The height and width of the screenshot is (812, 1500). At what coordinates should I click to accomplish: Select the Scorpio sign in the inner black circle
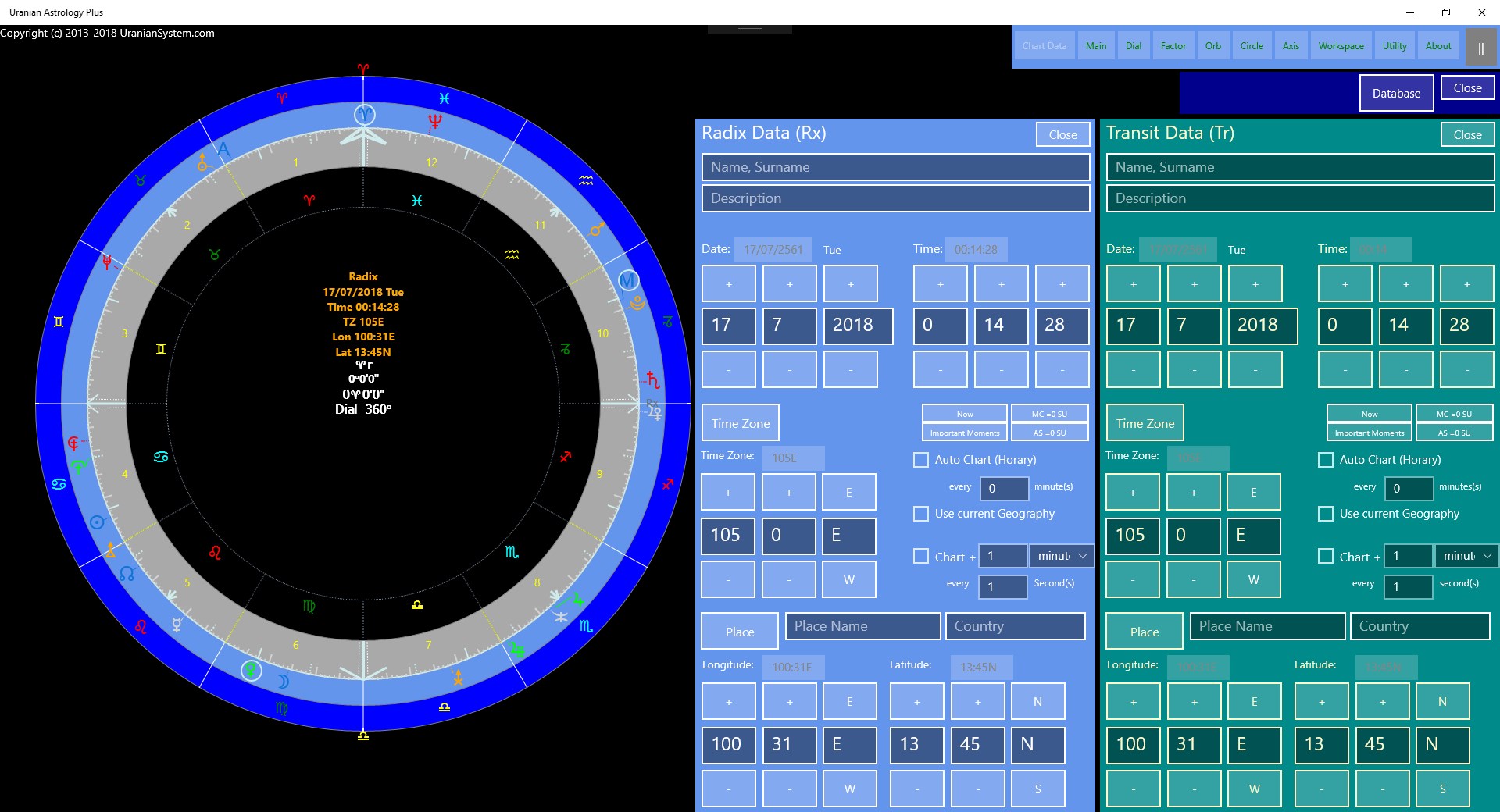(x=512, y=552)
